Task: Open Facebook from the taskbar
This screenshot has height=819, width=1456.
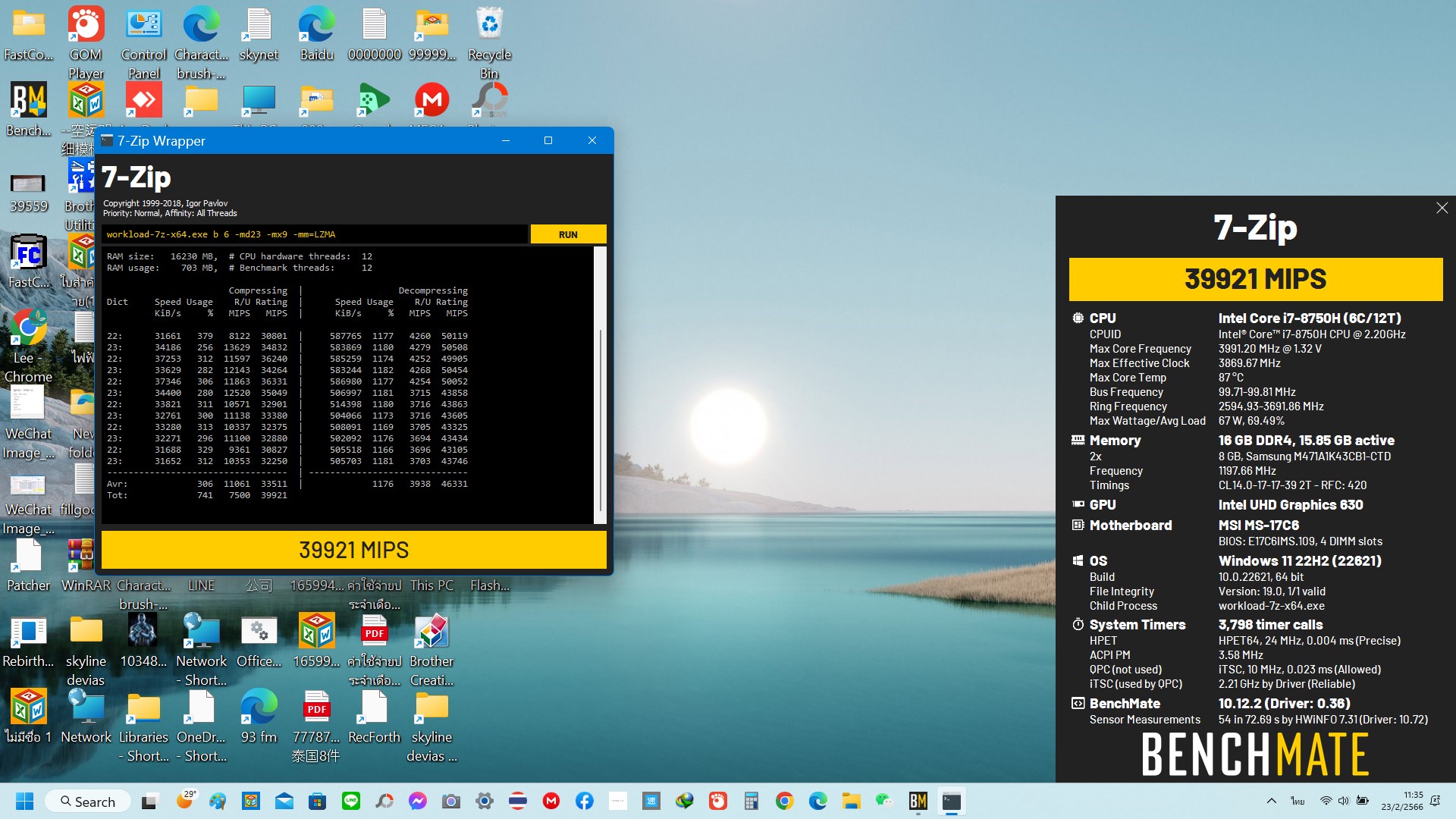Action: tap(584, 801)
